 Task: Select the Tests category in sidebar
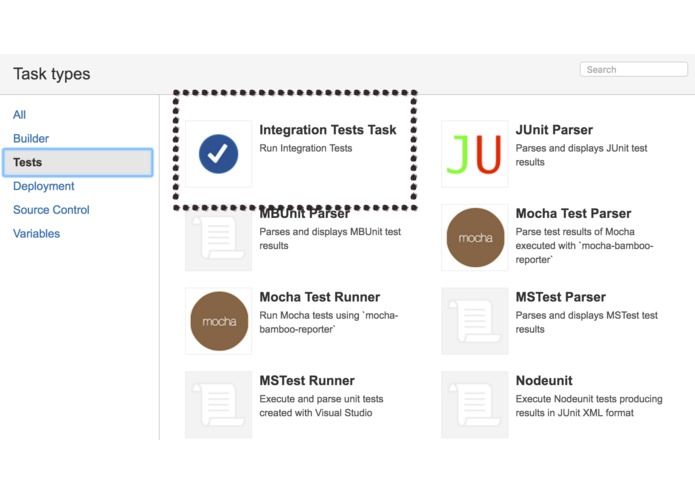pos(78,163)
